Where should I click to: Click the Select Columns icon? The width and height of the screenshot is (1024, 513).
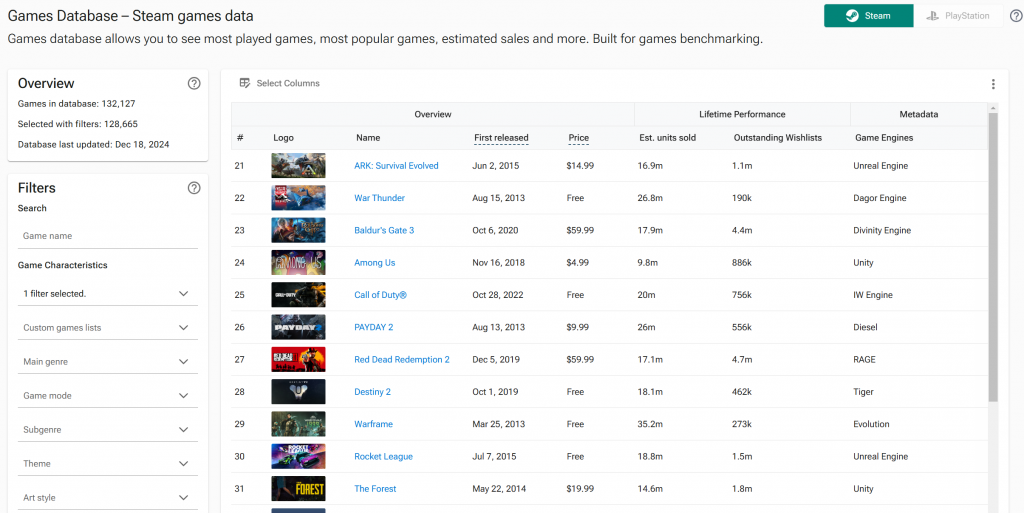tap(245, 84)
